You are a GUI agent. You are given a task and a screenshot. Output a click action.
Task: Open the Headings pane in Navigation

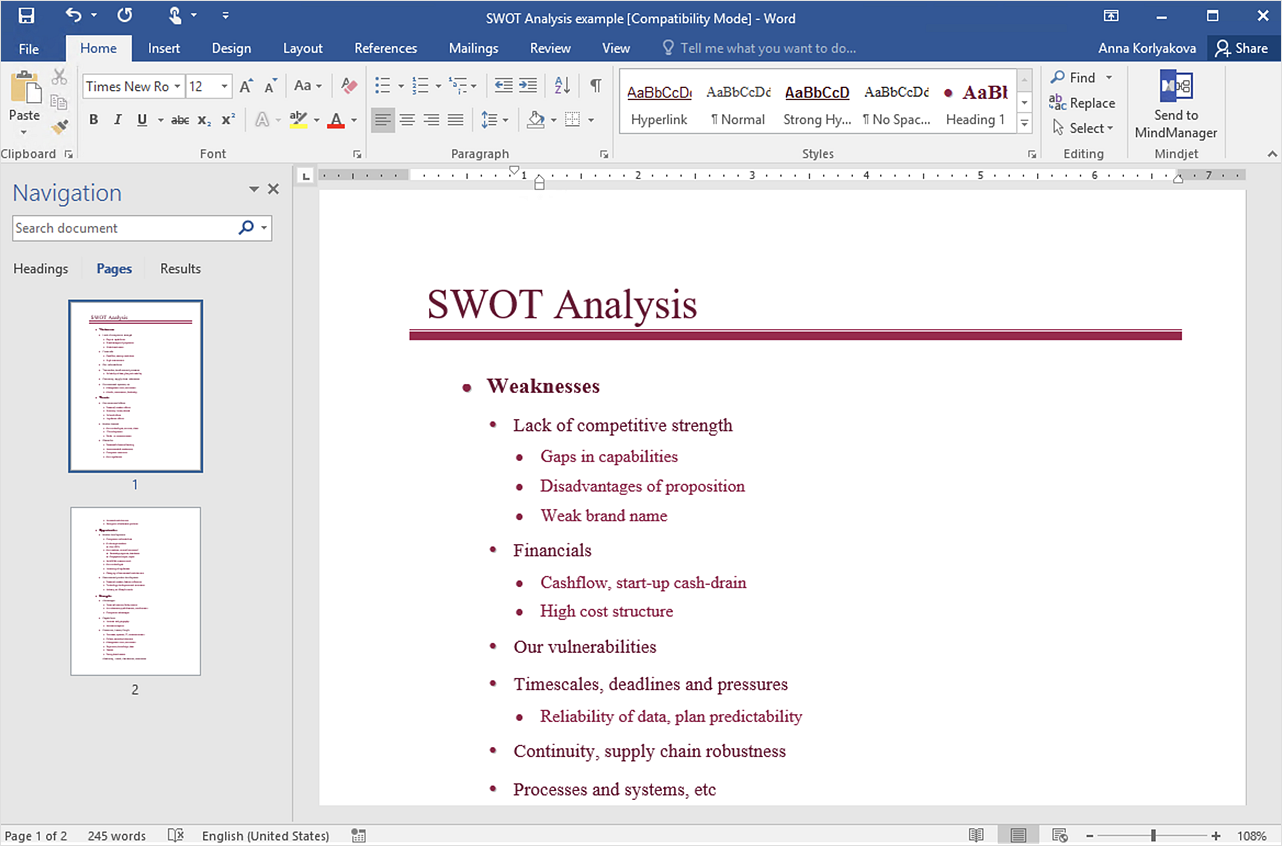pyautogui.click(x=40, y=268)
